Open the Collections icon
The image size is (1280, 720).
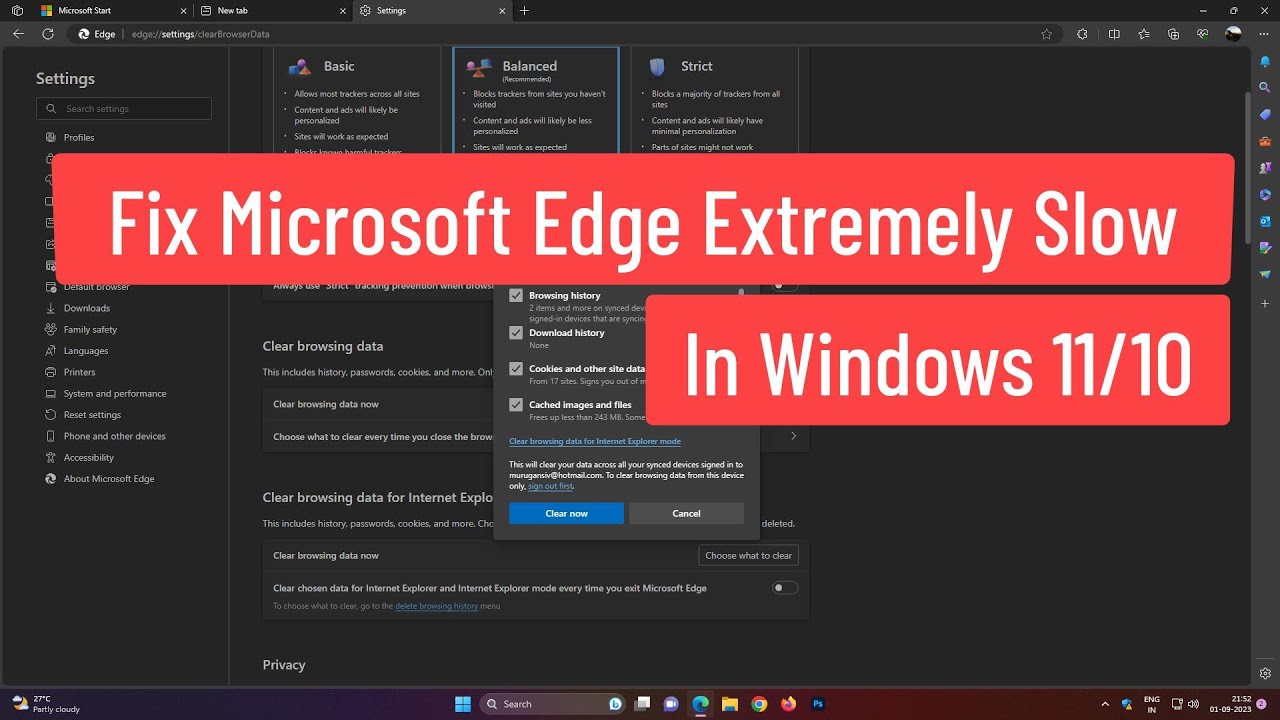tap(1174, 34)
